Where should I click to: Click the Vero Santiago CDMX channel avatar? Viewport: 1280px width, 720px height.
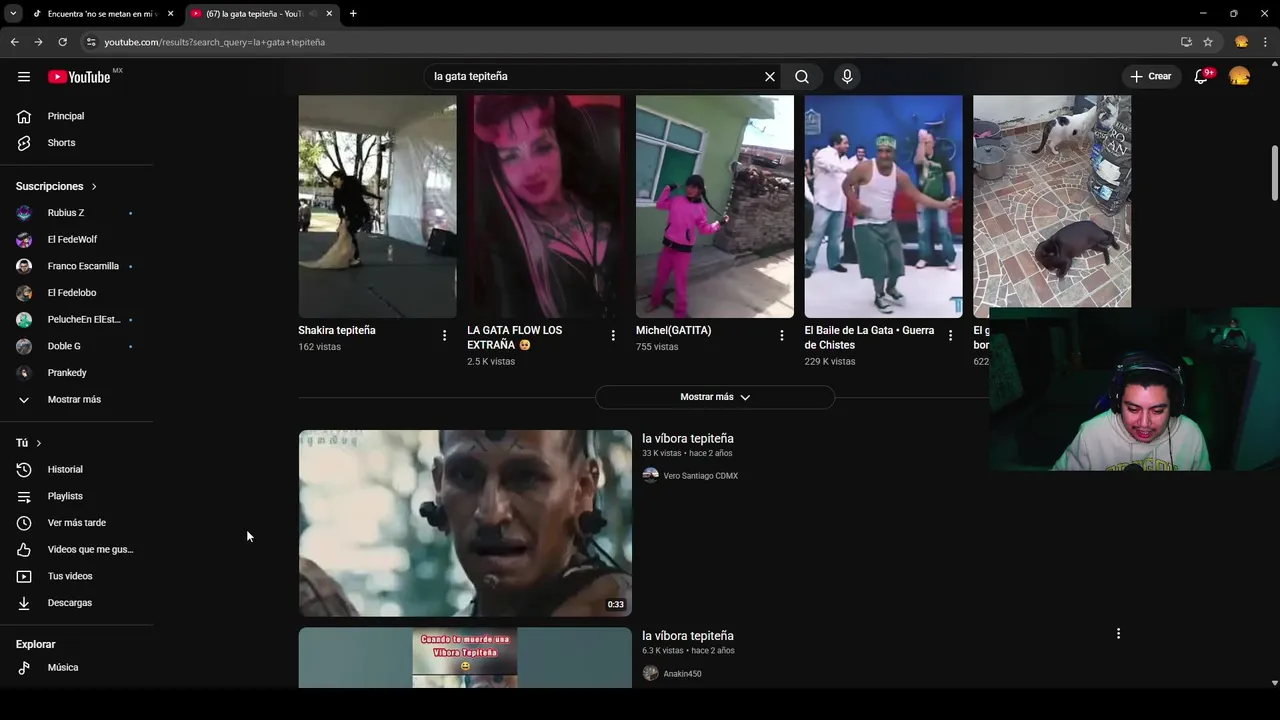click(x=650, y=476)
